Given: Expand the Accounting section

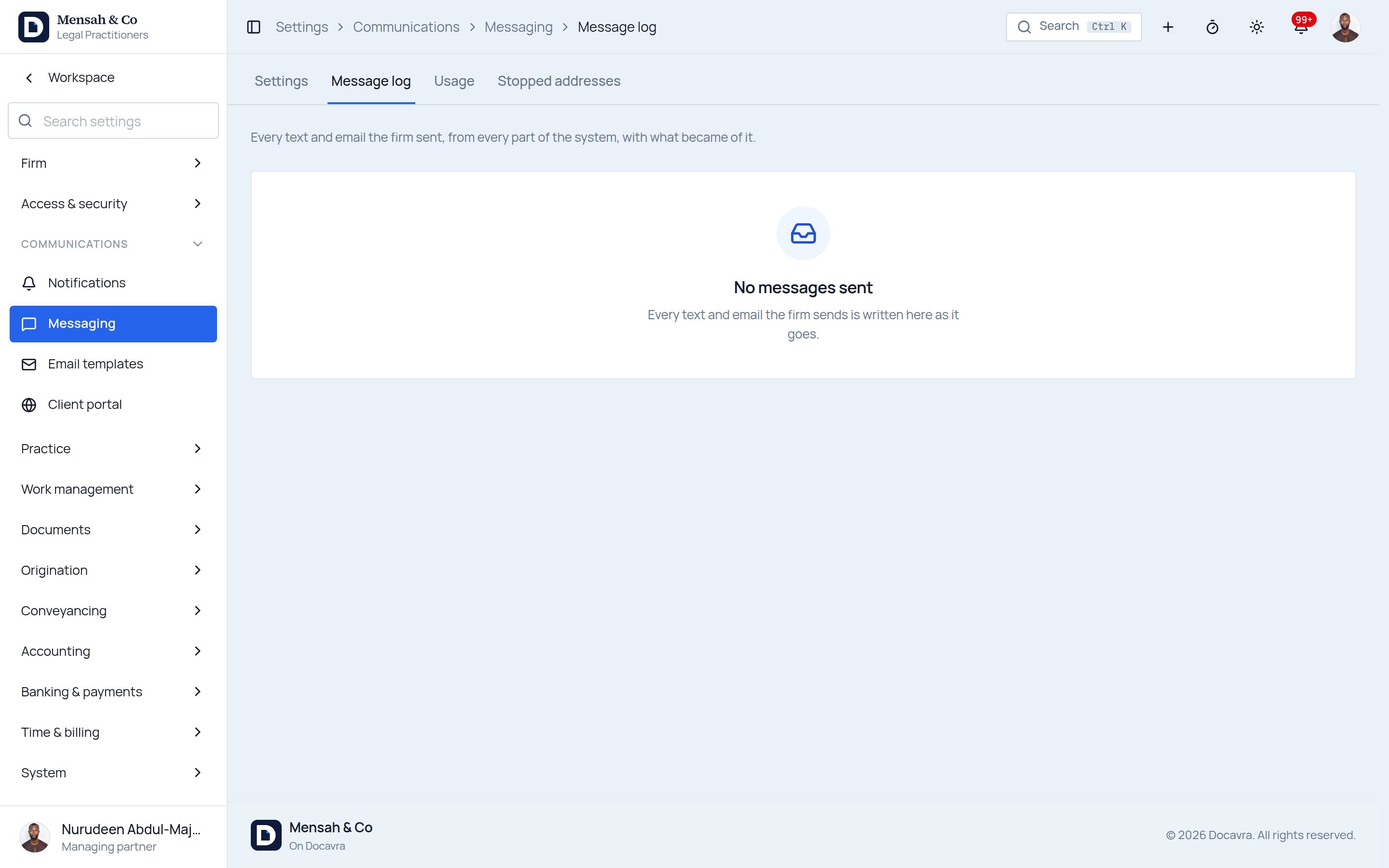Looking at the screenshot, I should point(113,651).
